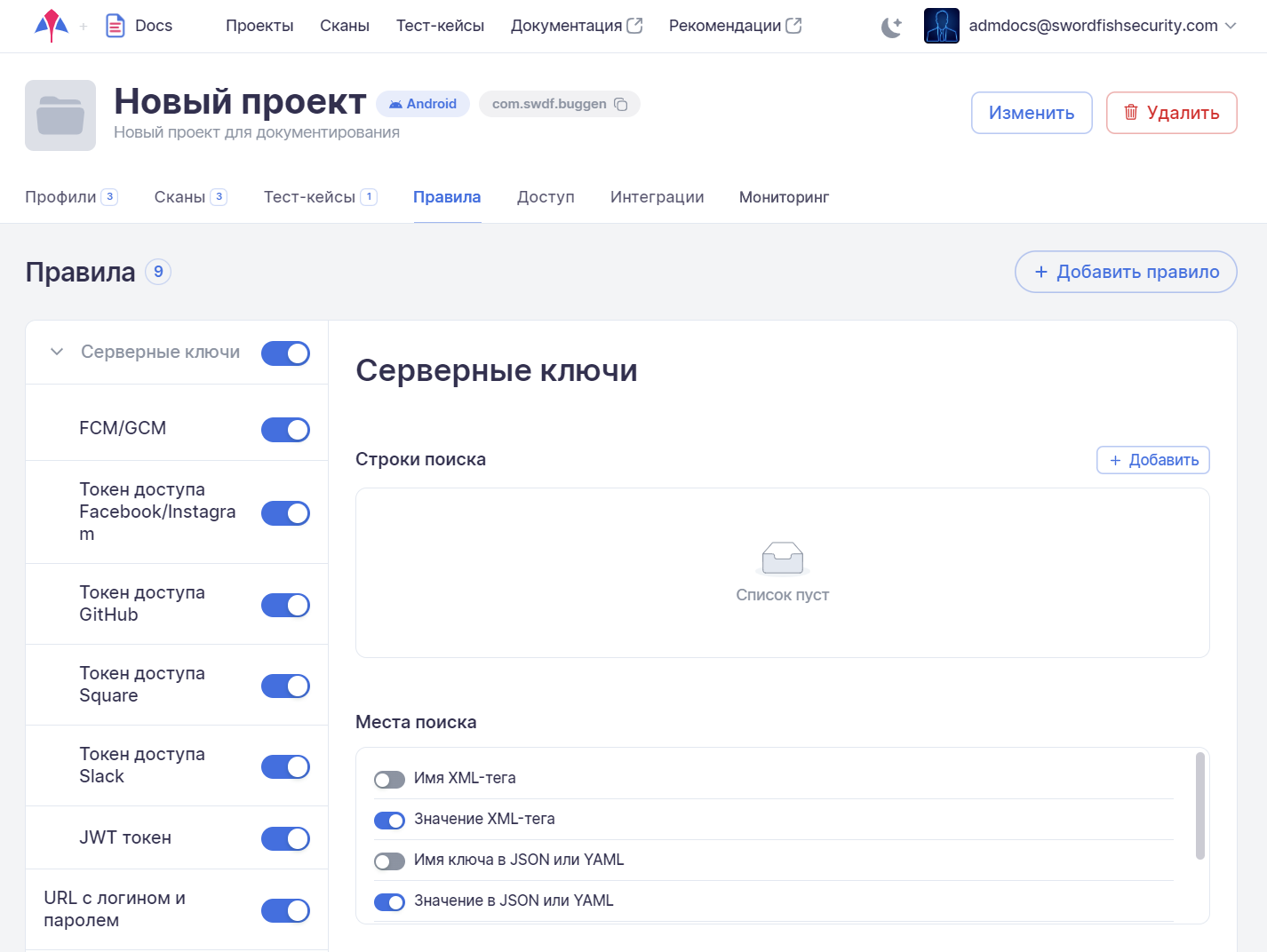The width and height of the screenshot is (1267, 952).
Task: Click the Места поиска list scrollbar
Action: pyautogui.click(x=1199, y=806)
